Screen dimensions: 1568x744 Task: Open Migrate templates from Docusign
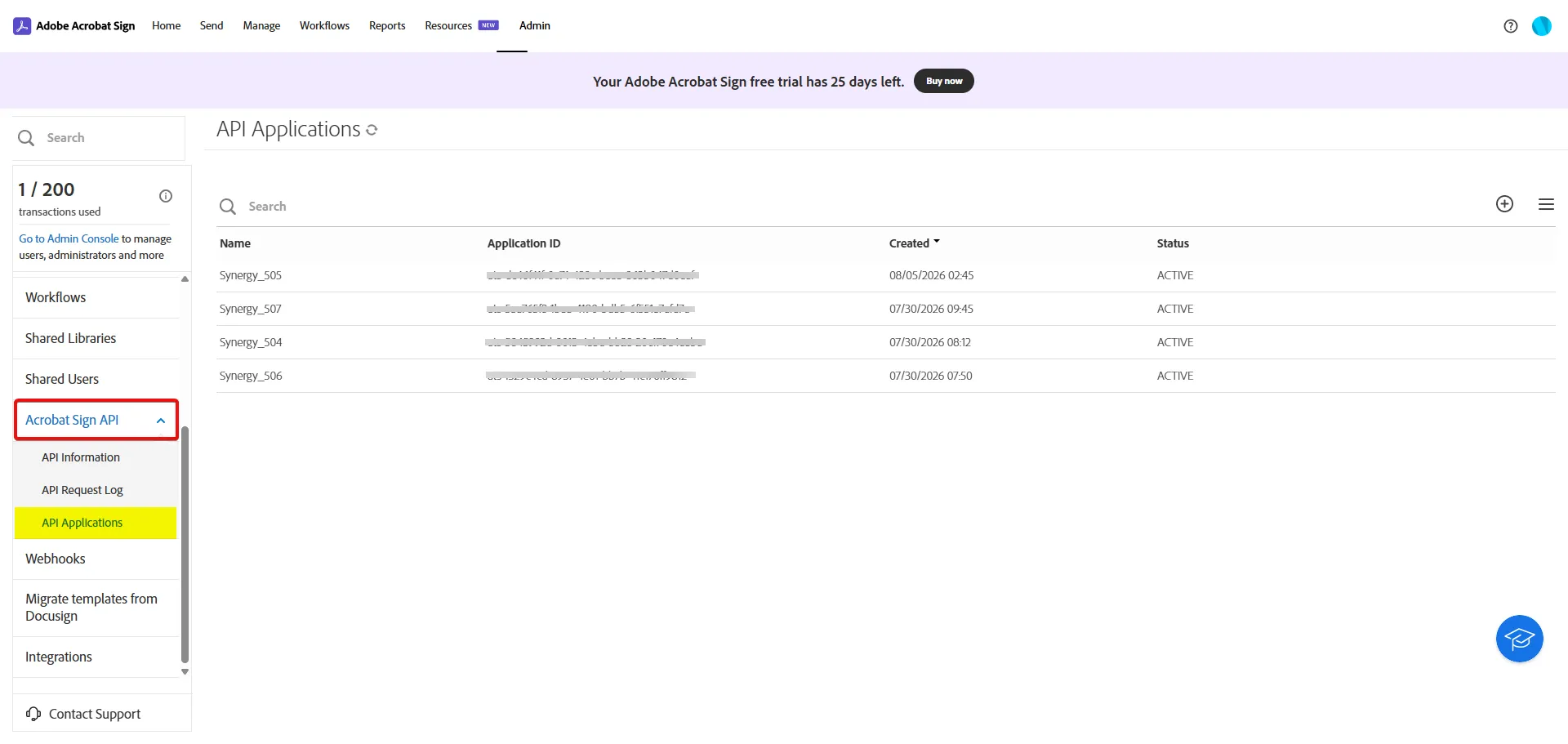(x=91, y=608)
